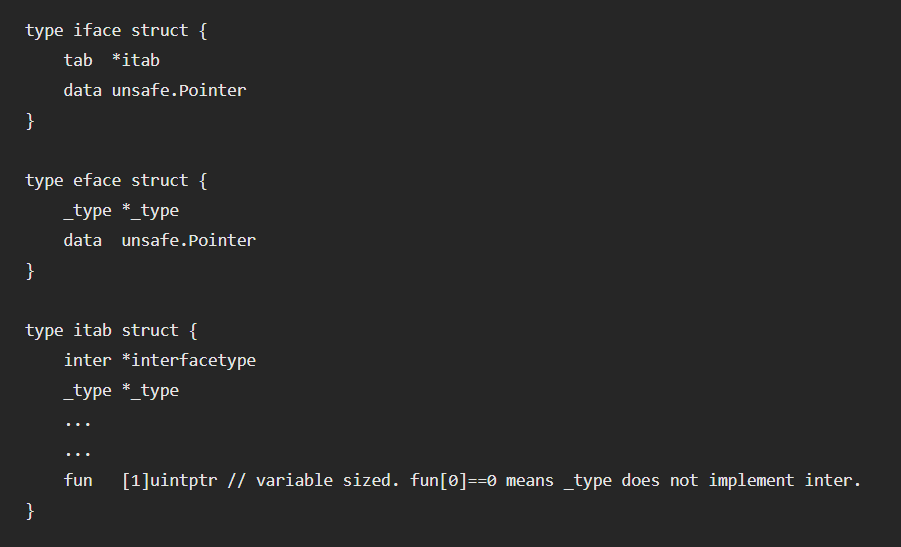The height and width of the screenshot is (547, 901).
Task: Click the "iface" struct name
Action: tap(97, 30)
